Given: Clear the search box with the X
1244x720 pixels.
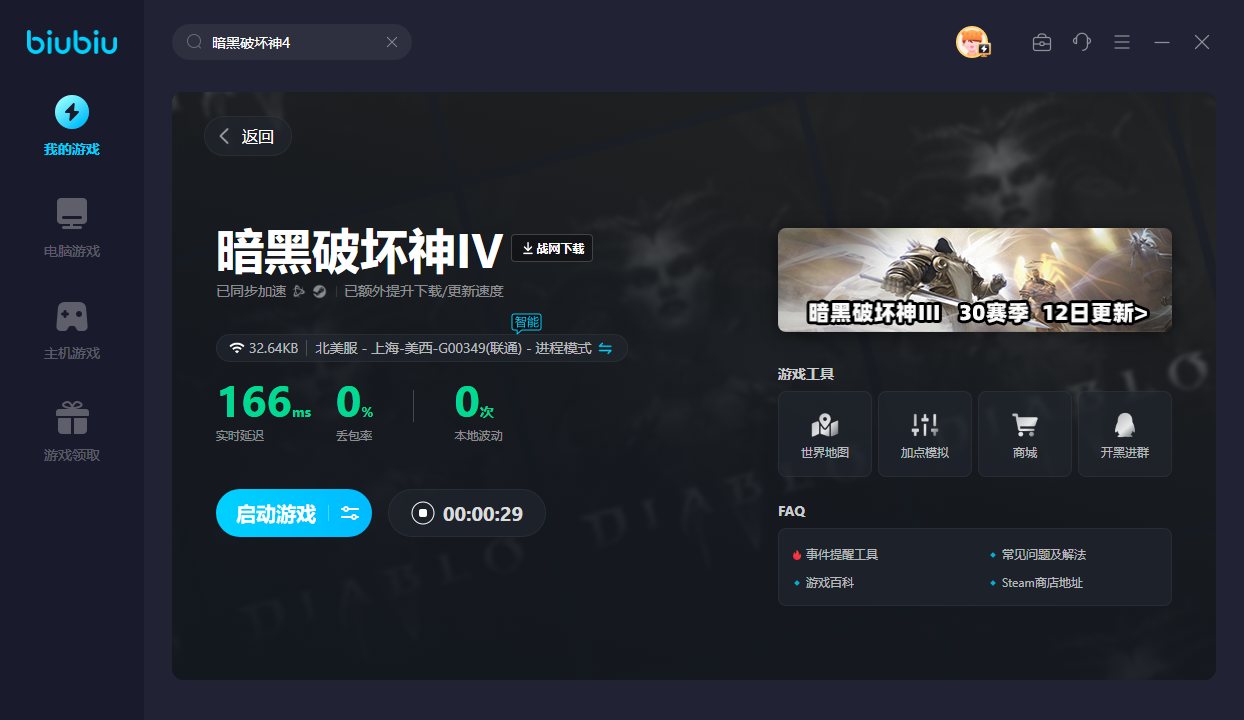Looking at the screenshot, I should click(x=392, y=42).
